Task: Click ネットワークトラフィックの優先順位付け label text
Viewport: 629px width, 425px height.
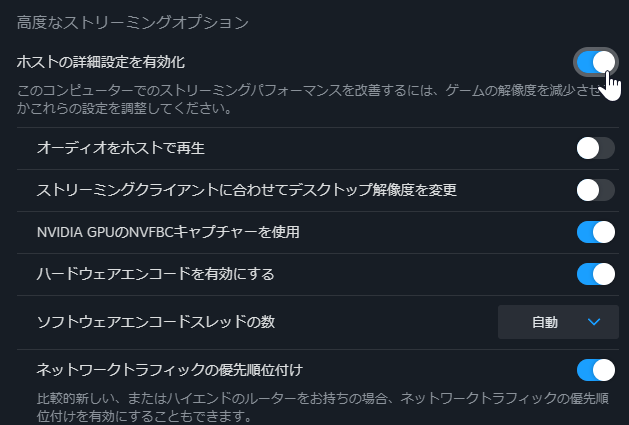Action: [x=170, y=370]
